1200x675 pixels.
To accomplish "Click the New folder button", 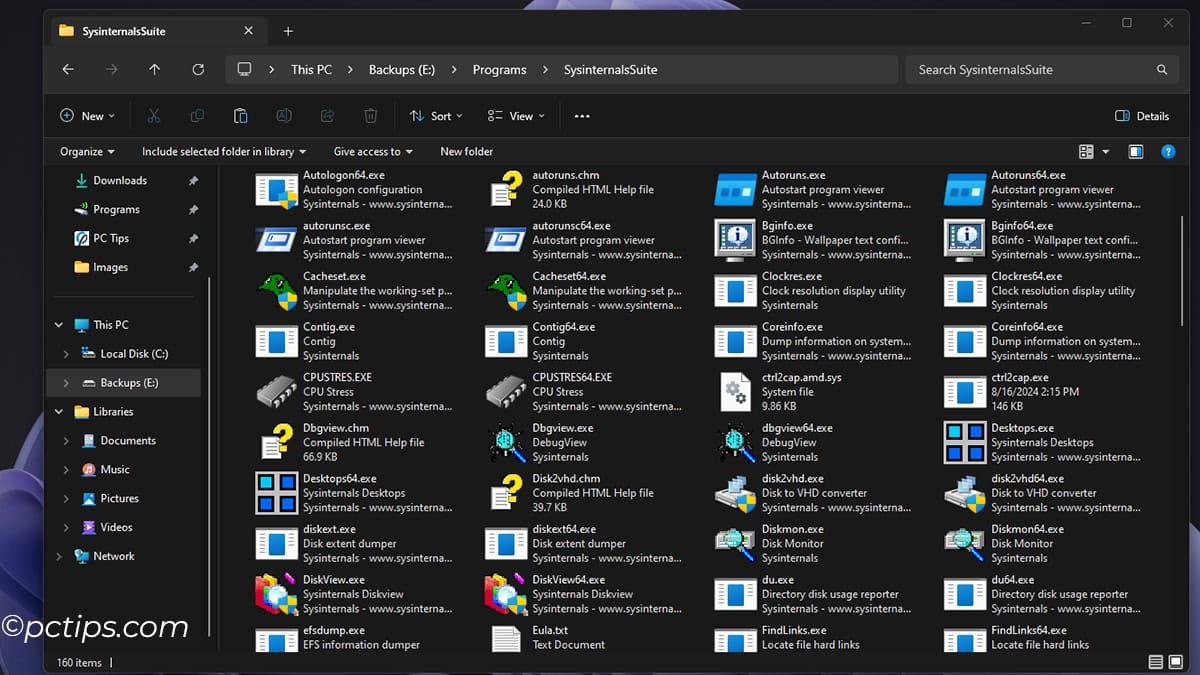I will (x=466, y=151).
